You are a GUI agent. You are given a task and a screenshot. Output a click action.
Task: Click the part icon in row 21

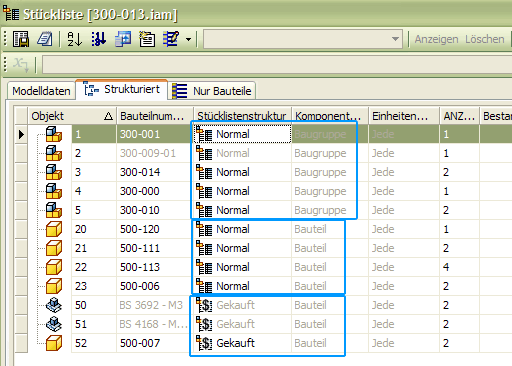[54, 248]
